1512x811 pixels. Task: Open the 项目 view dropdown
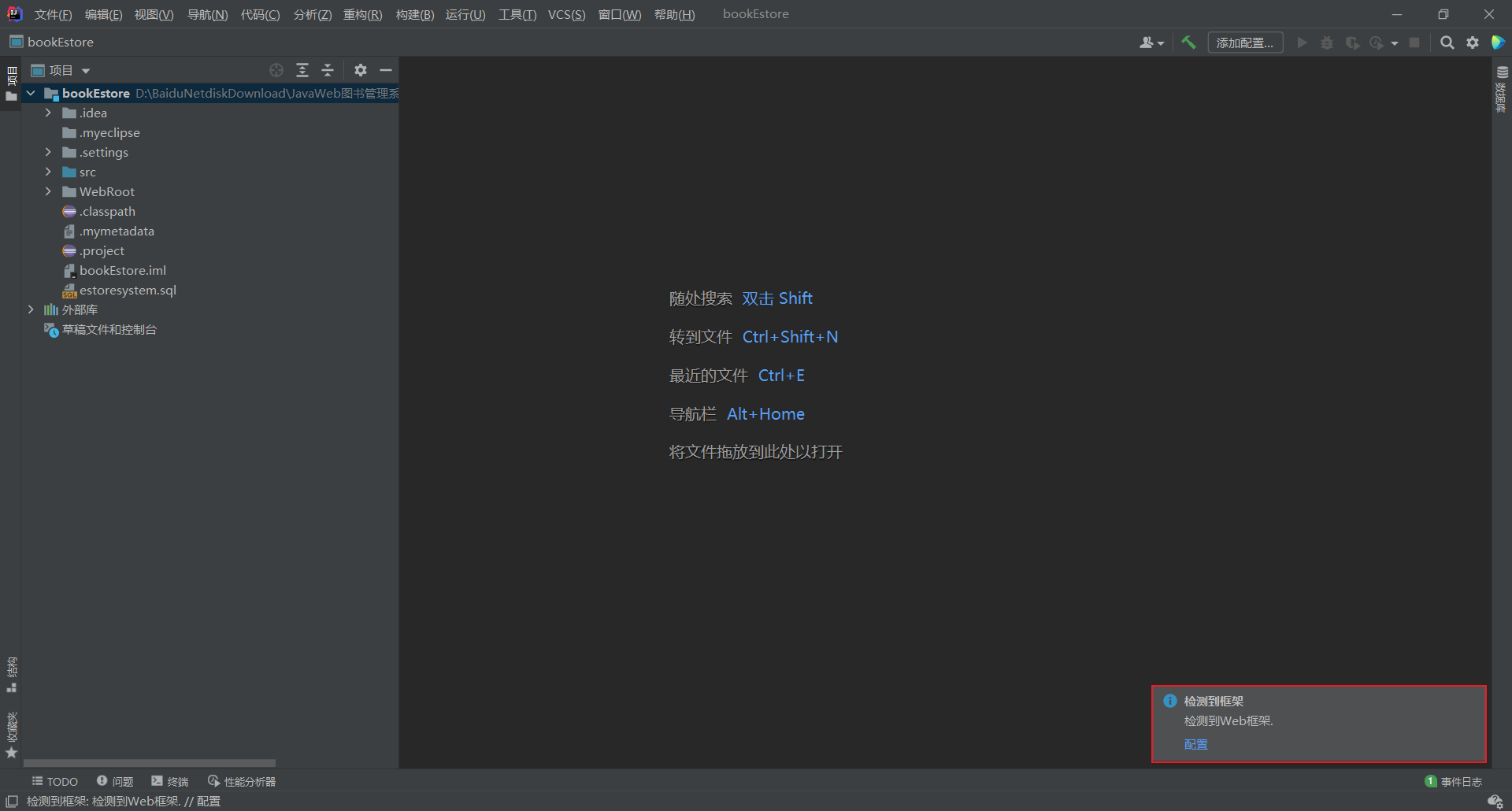pos(61,70)
